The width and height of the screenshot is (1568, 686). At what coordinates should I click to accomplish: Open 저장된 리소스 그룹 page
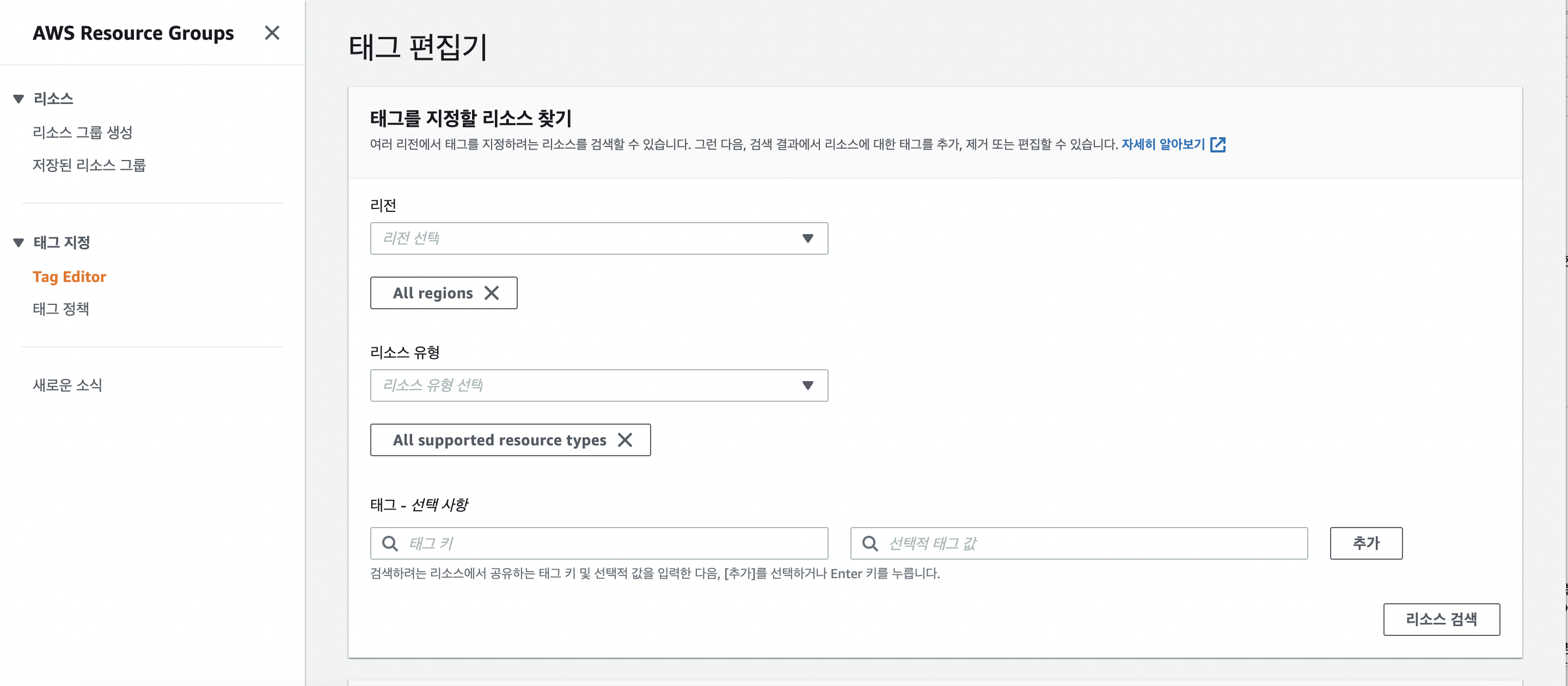click(89, 165)
